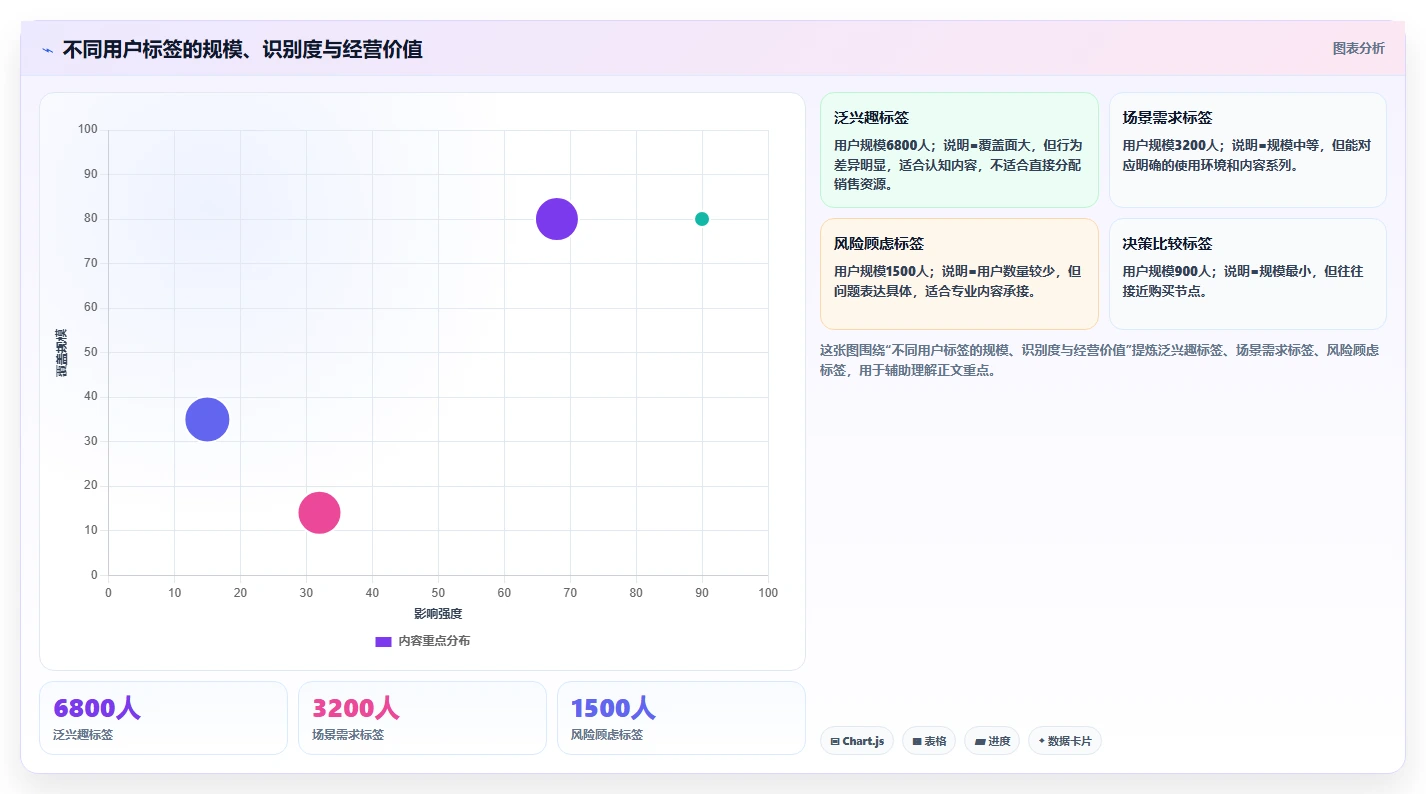Screen dimensions: 1426x794
Task: Select the pink bubble near 14
Action: (319, 513)
